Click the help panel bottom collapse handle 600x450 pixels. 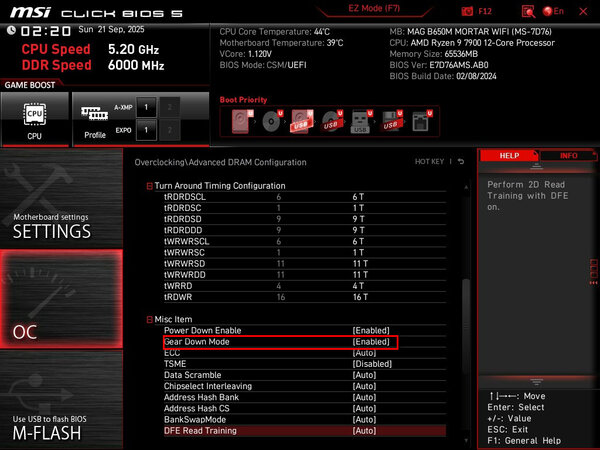pos(536,382)
